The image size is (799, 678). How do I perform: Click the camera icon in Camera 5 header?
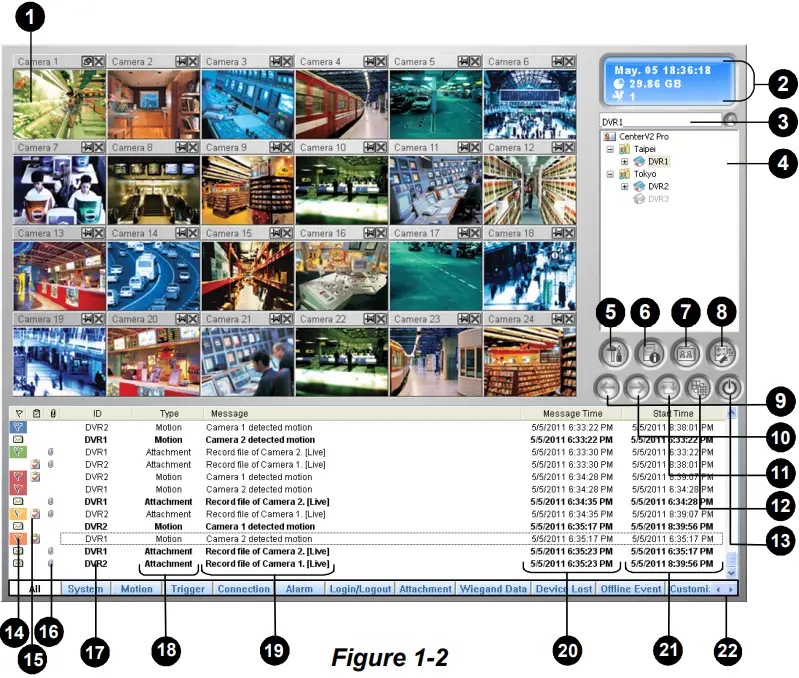pyautogui.click(x=464, y=62)
